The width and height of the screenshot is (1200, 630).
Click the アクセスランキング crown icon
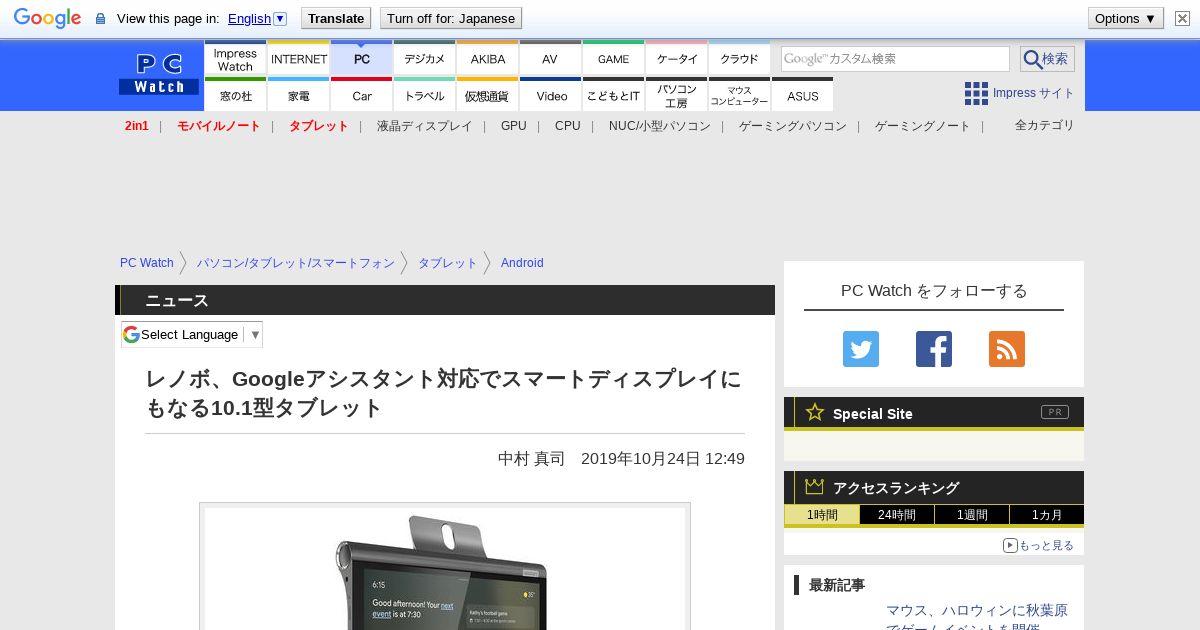[815, 487]
